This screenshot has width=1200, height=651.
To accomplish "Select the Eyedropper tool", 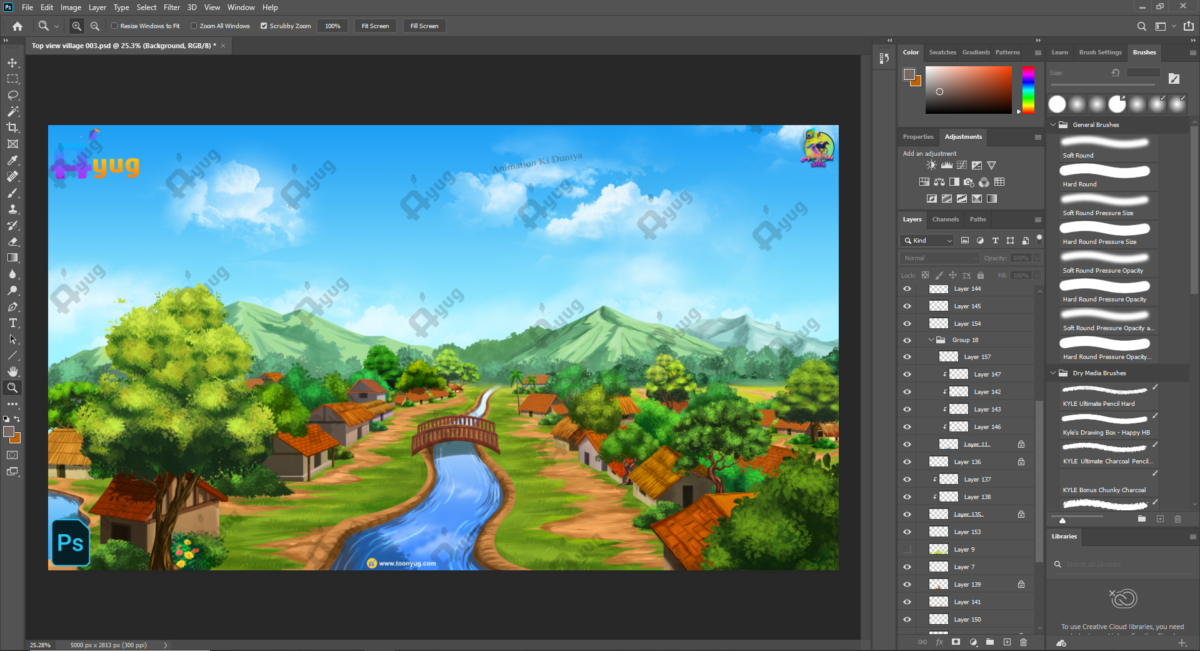I will [x=13, y=160].
